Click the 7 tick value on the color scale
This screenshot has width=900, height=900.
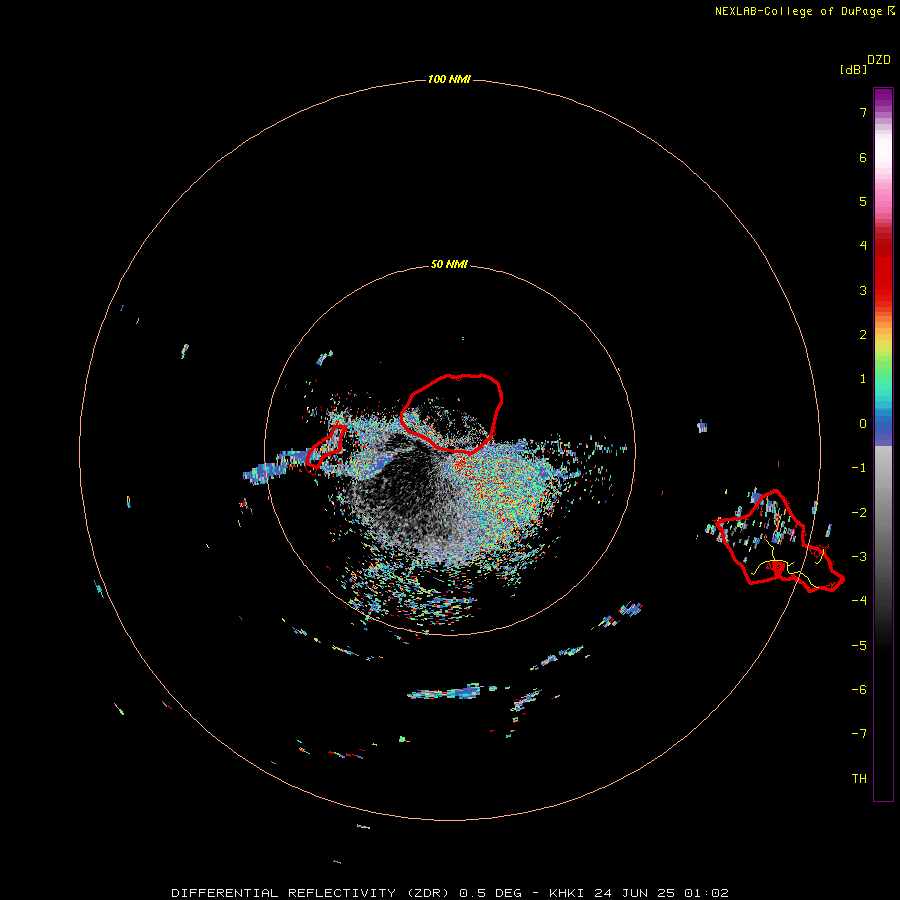863,112
